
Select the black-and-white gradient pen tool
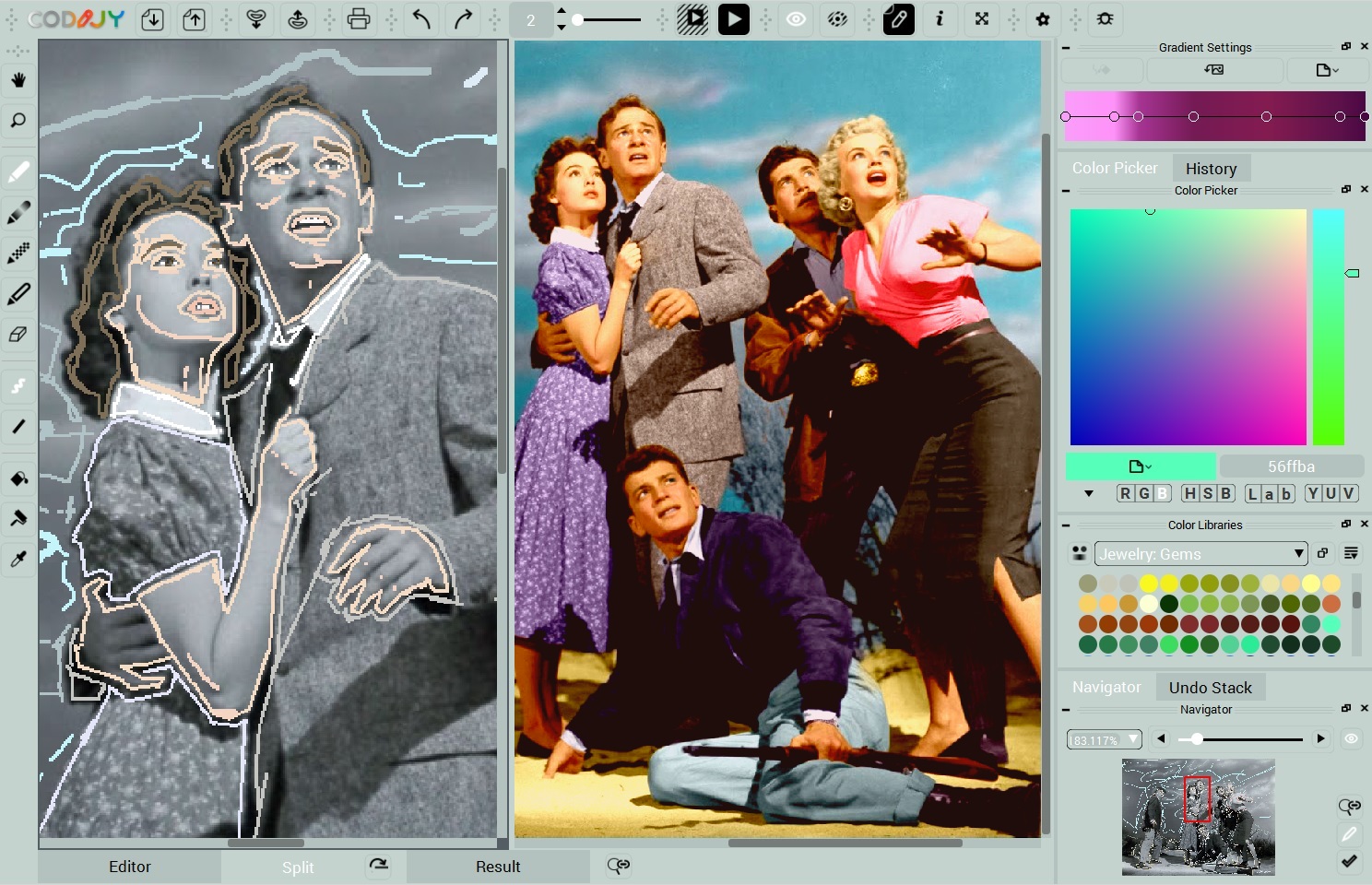click(x=18, y=213)
